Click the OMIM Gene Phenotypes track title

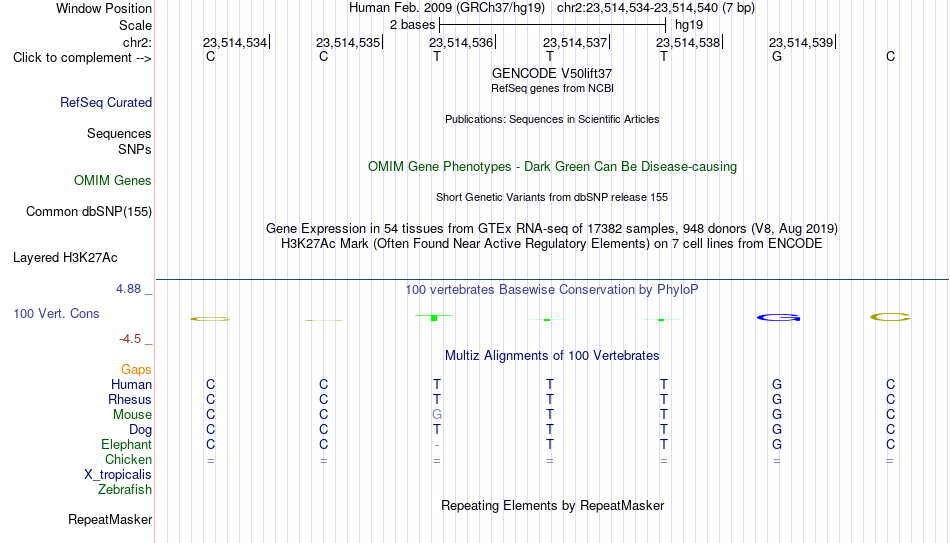click(552, 167)
